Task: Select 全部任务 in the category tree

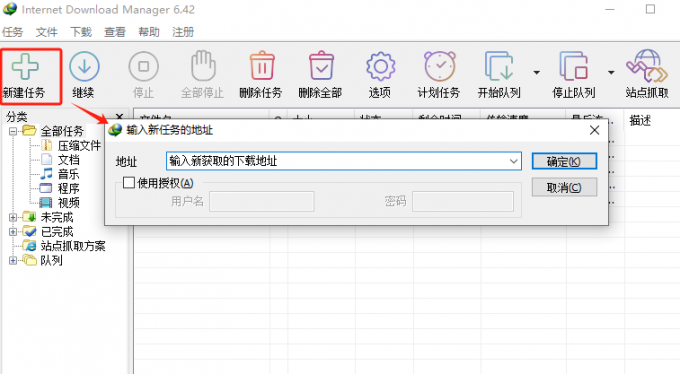Action: (62, 131)
